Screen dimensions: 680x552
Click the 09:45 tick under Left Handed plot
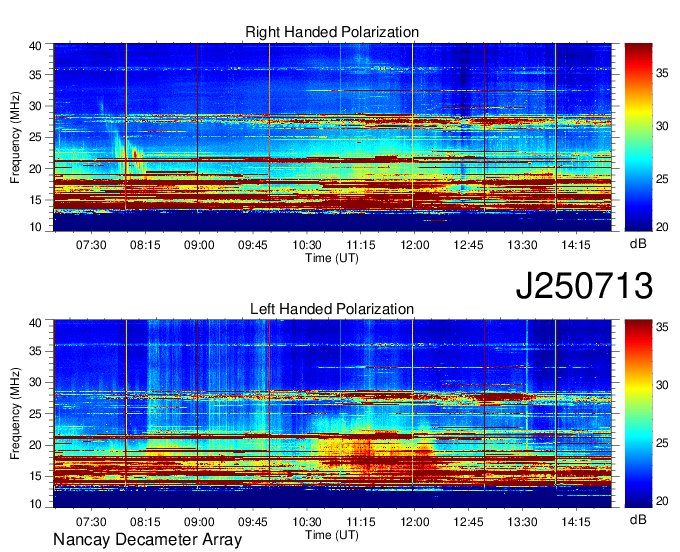point(253,522)
